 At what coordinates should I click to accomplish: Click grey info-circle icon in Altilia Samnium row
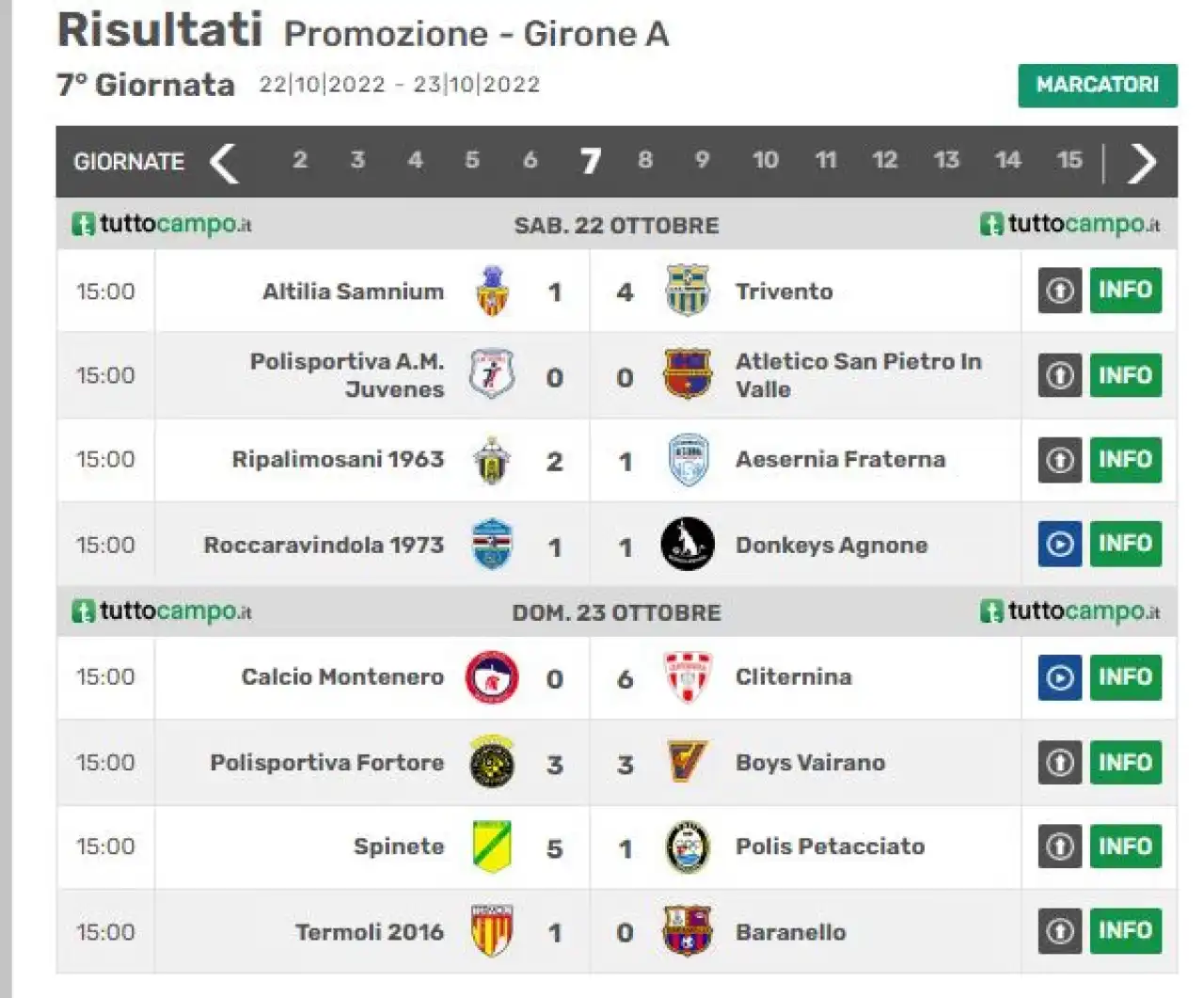[x=1060, y=291]
